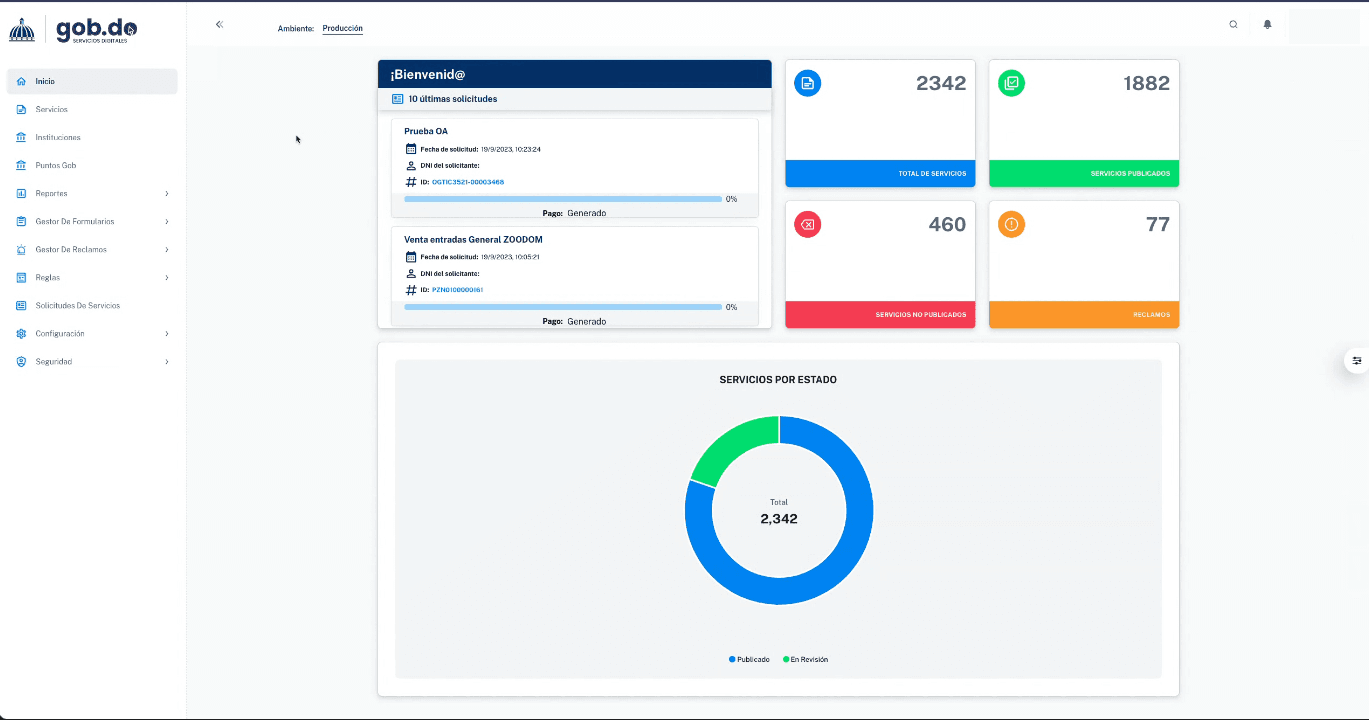The height and width of the screenshot is (720, 1369).
Task: Expand the Reportes submenu chevron
Action: (167, 193)
